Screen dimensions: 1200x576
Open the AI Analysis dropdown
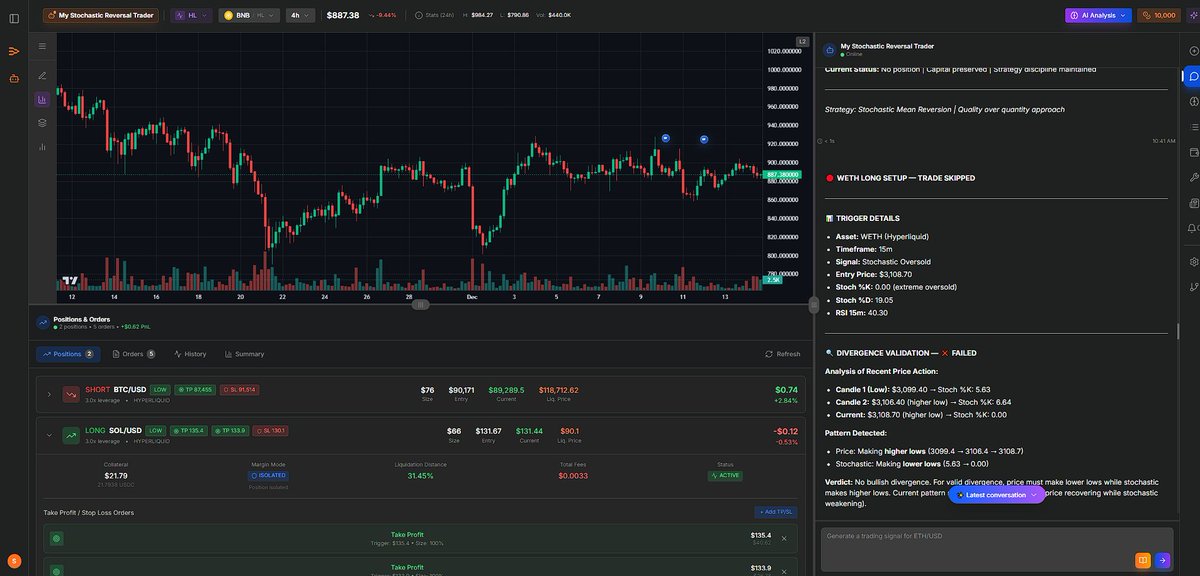pyautogui.click(x=1098, y=15)
